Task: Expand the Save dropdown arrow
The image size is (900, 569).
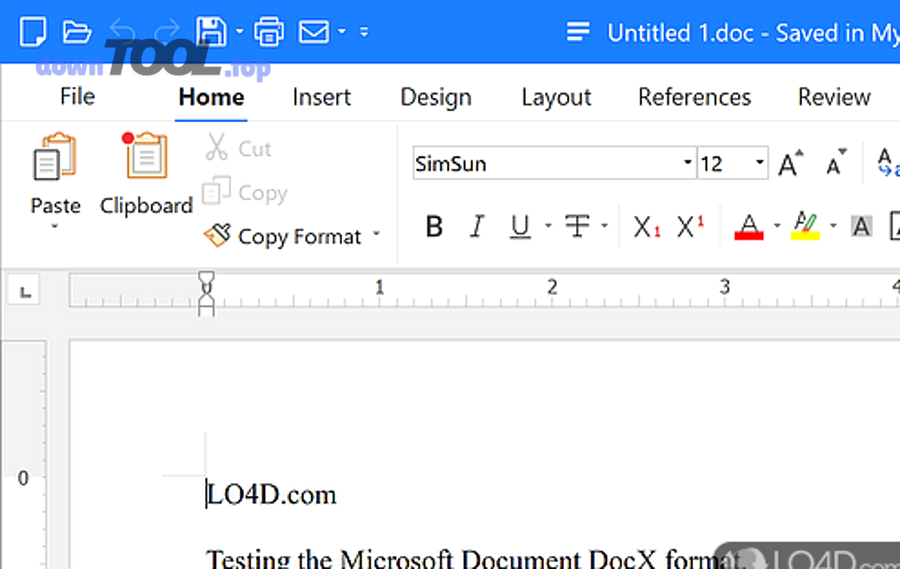Action: (239, 32)
